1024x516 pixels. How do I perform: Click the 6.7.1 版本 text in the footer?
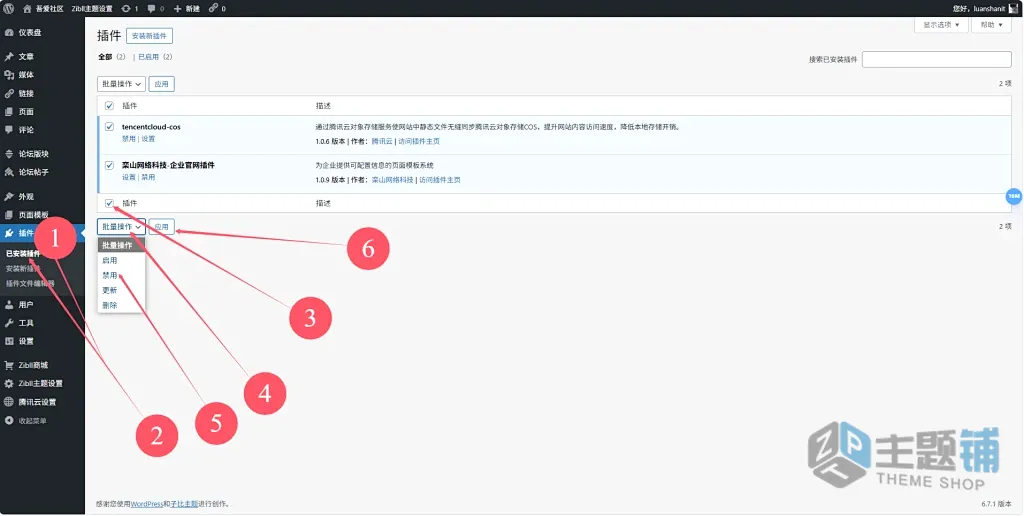[x=997, y=504]
